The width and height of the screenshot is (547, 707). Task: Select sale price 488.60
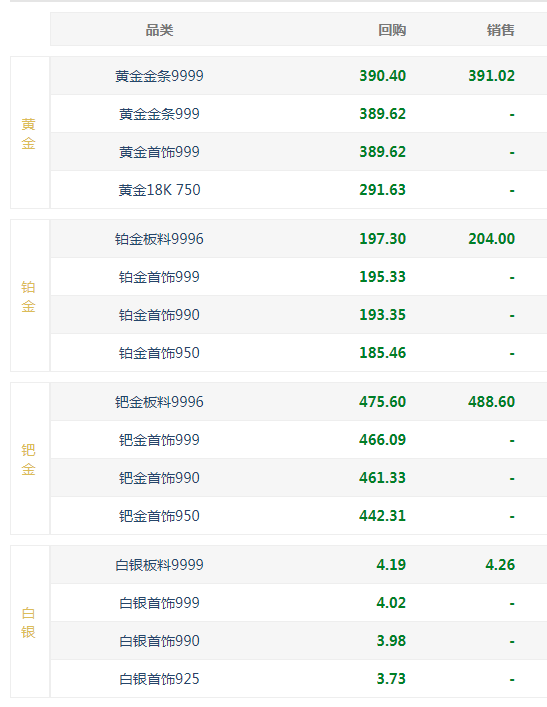492,402
